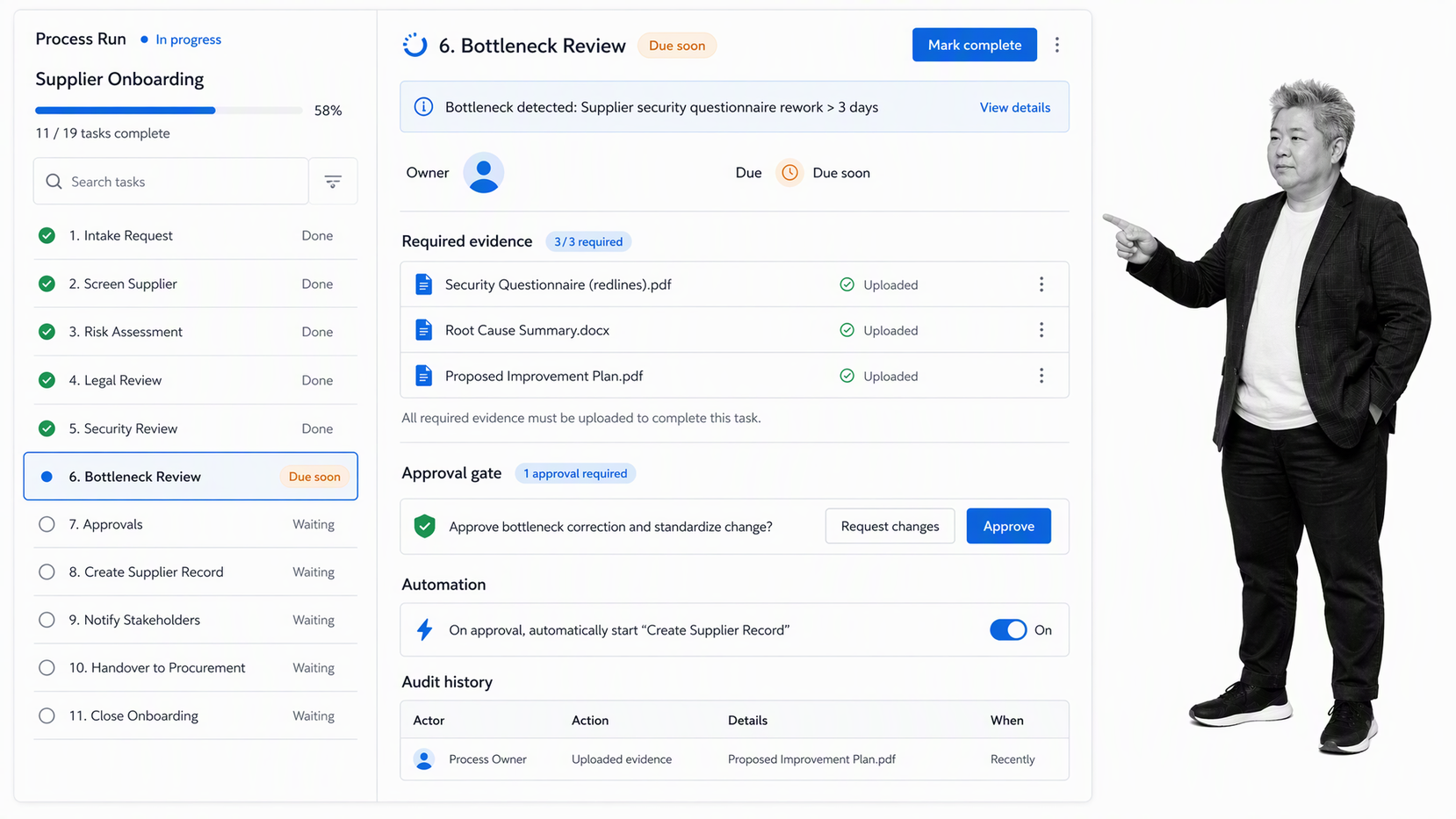Viewport: 1456px width, 819px height.
Task: Click uploaded check icon for Root Cause Summary
Action: click(x=847, y=330)
